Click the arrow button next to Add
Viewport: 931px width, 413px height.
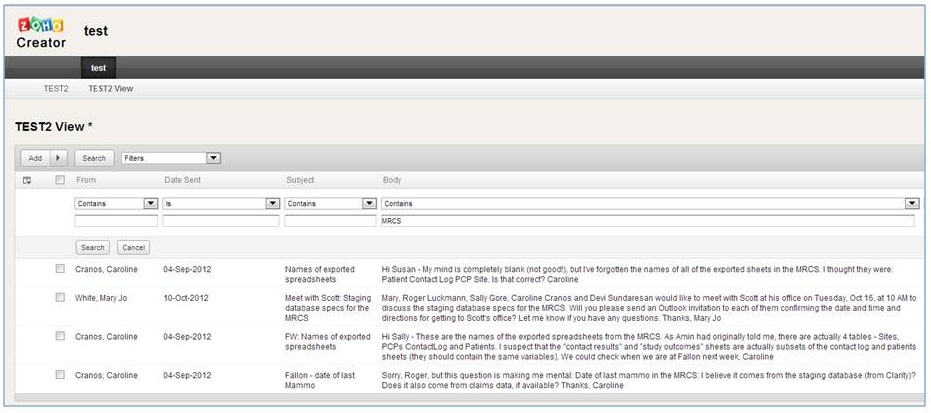58,158
